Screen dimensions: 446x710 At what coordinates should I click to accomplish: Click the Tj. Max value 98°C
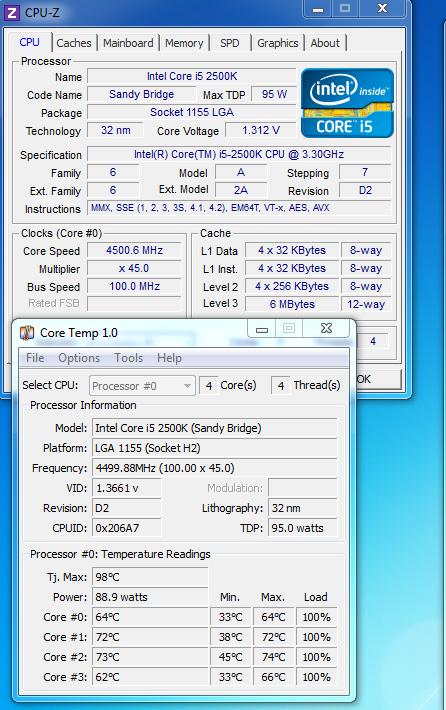click(x=150, y=577)
